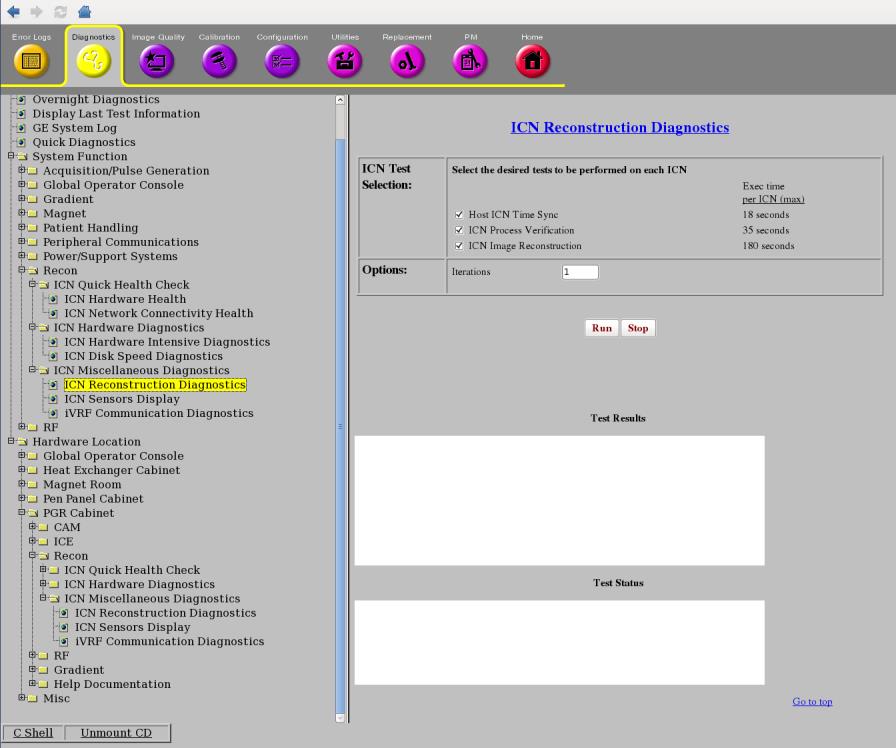This screenshot has height=748, width=896.
Task: Click the Image Quality toolbar icon
Action: [x=158, y=62]
